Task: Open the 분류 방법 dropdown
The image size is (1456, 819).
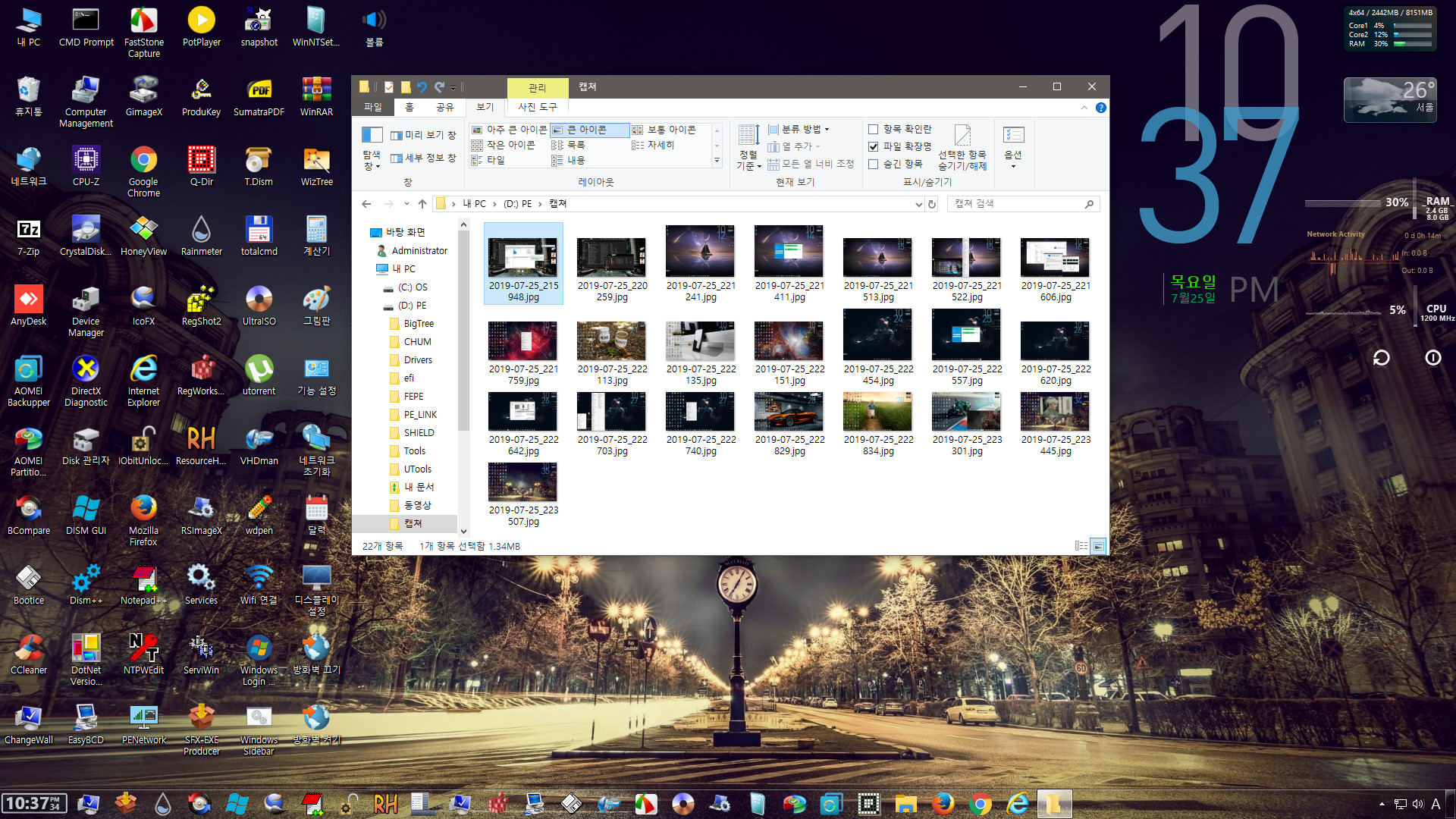Action: pos(799,129)
